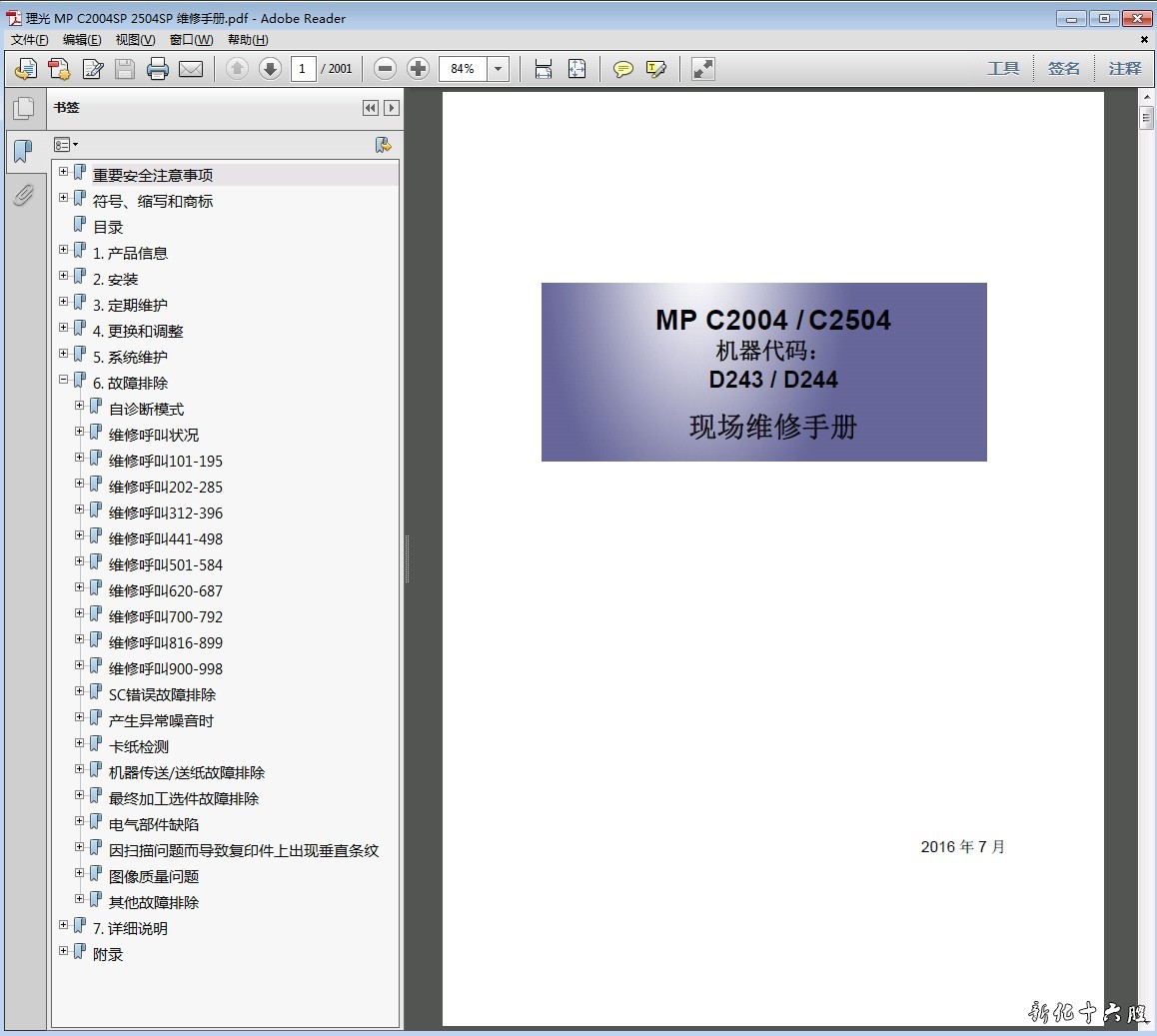Switch to Page Thumbnails panel
This screenshot has width=1157, height=1036.
click(23, 109)
